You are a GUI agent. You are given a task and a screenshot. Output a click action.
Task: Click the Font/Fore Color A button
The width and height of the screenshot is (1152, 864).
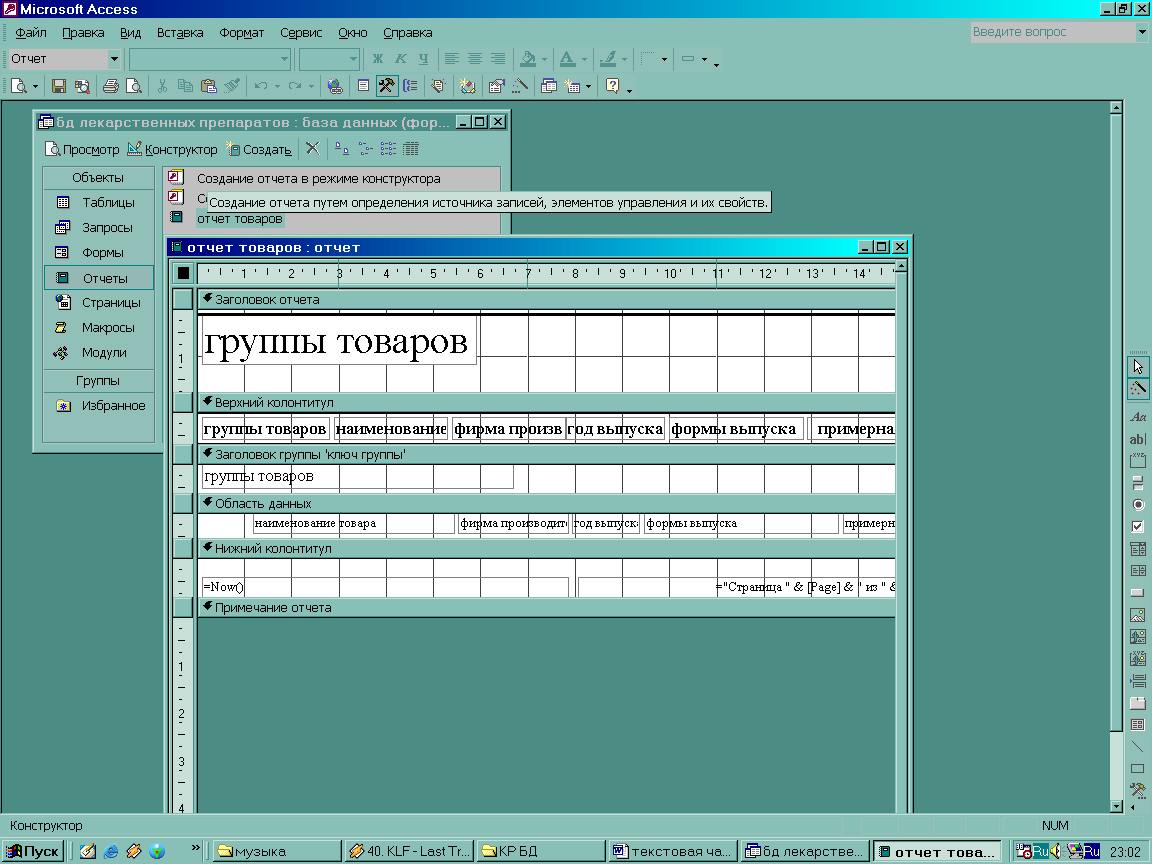(567, 59)
